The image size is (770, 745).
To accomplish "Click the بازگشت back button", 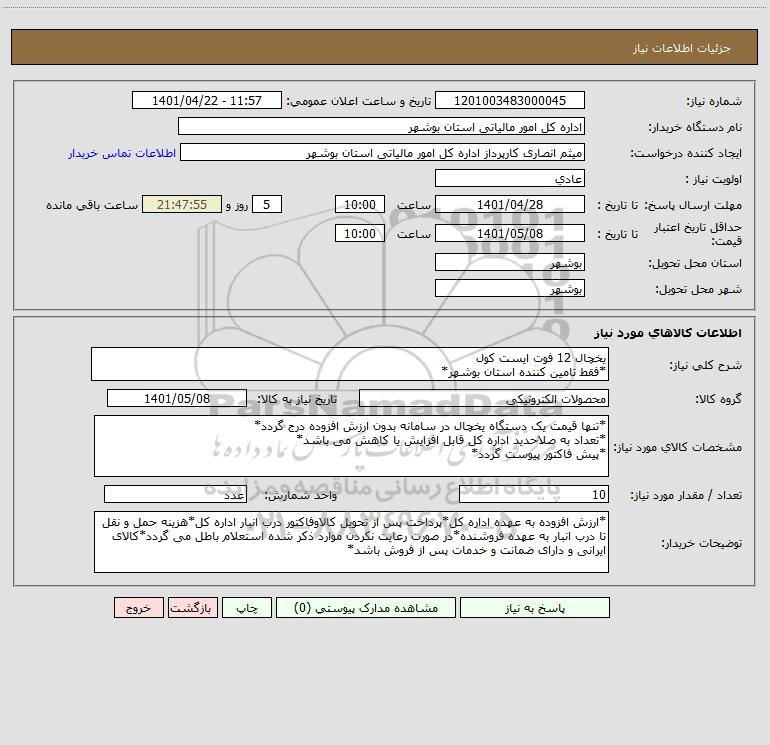I will point(192,608).
